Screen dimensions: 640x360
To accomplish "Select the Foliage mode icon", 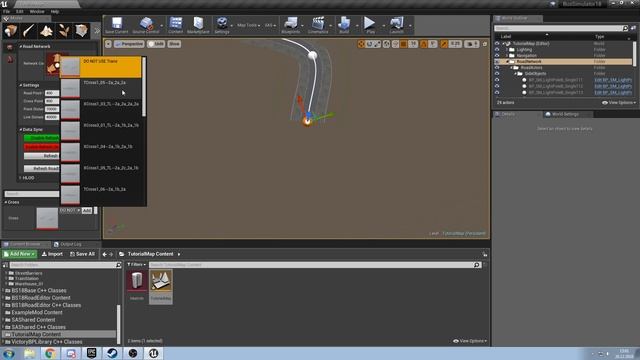I will pyautogui.click(x=64, y=31).
